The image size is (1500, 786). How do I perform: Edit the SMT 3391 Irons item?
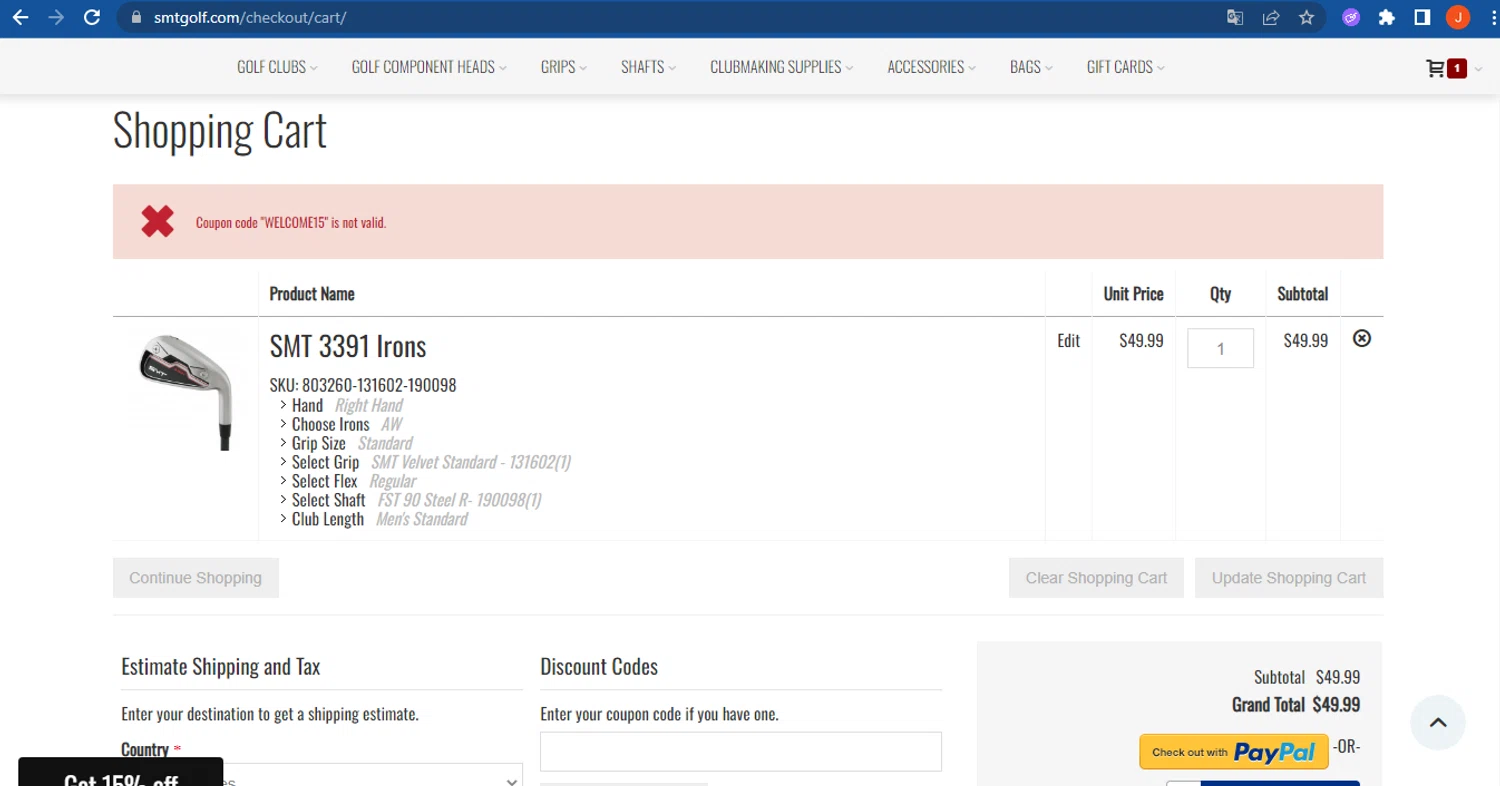(1069, 341)
